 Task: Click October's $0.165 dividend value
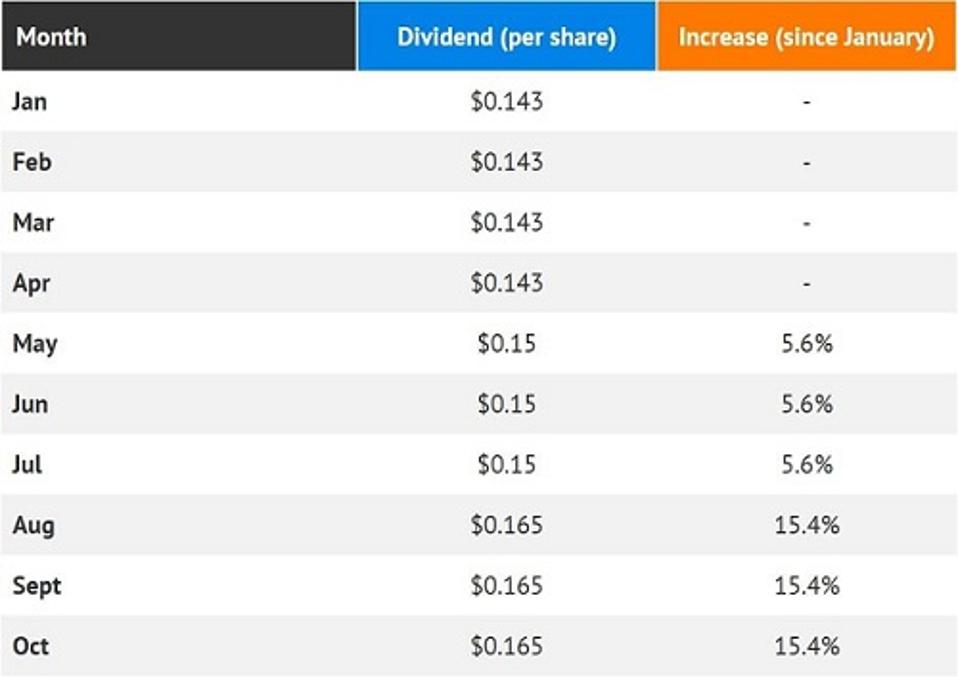click(506, 646)
